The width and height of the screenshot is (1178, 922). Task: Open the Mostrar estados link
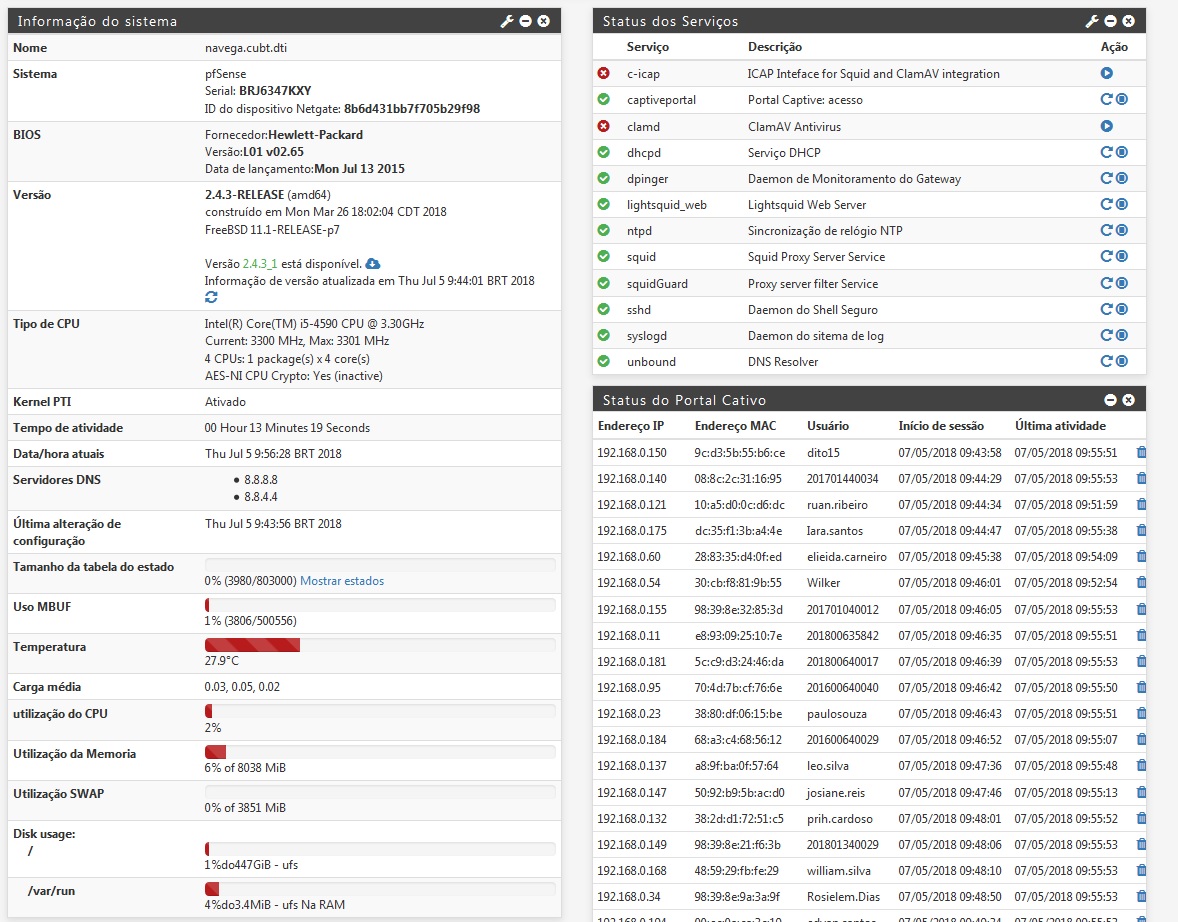click(x=342, y=581)
